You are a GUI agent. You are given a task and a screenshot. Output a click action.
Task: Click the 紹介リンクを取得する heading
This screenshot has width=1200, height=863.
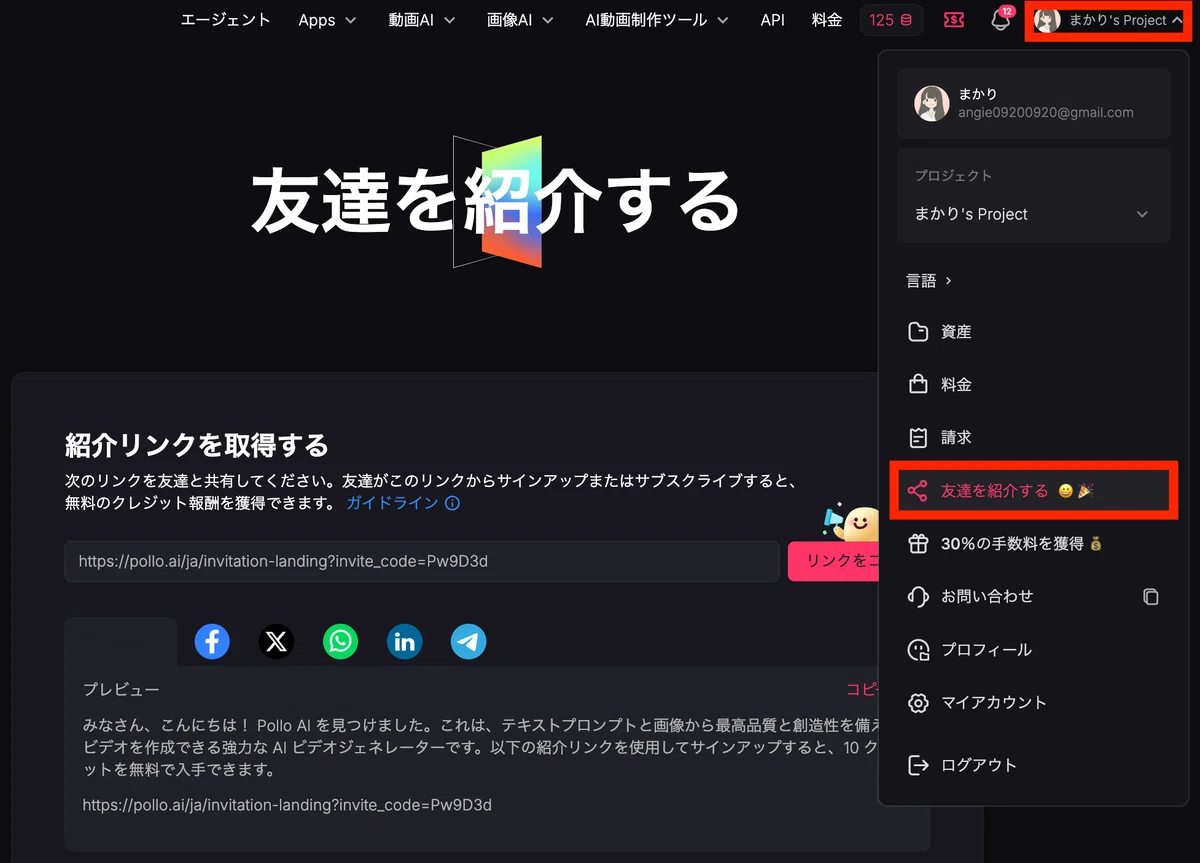(x=197, y=444)
